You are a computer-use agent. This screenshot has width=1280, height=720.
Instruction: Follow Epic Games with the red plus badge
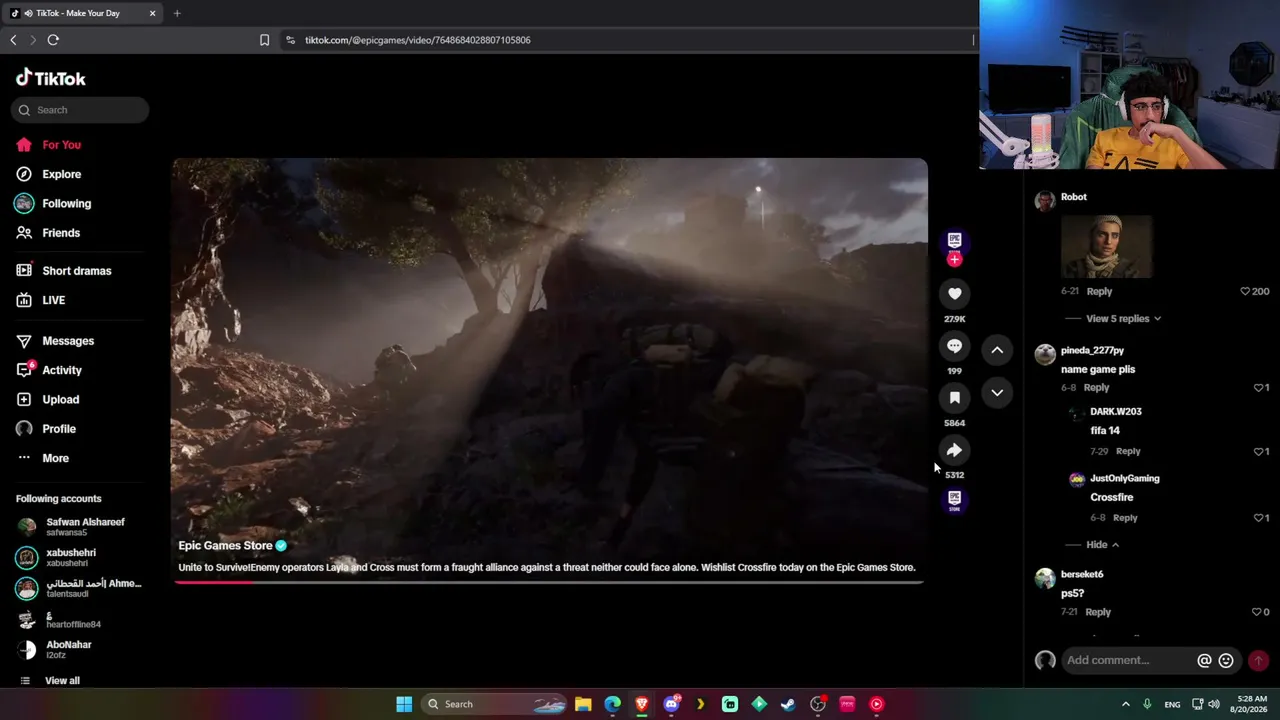coord(954,260)
